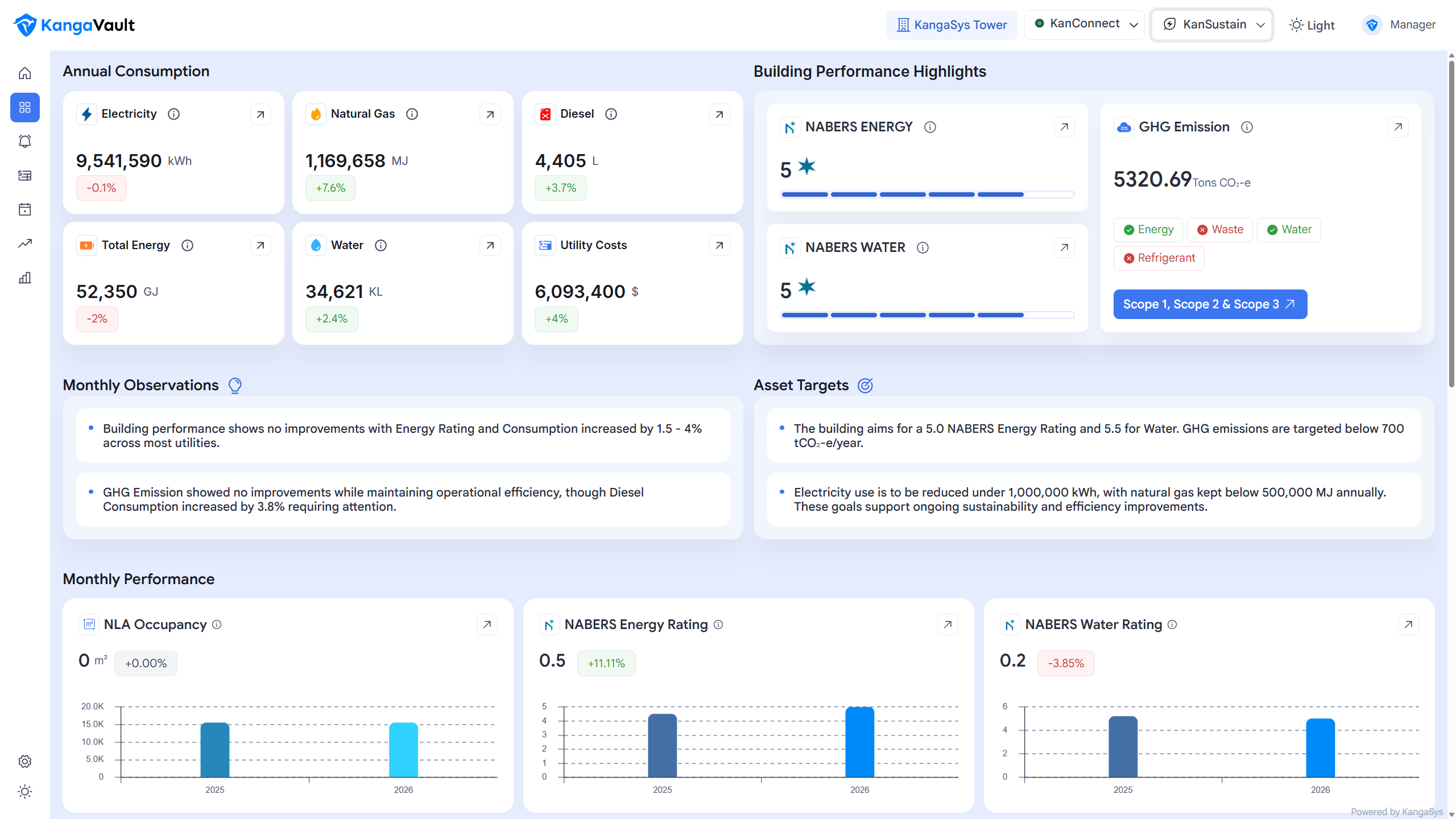Toggle the Light theme mode
Image resolution: width=1456 pixels, height=819 pixels.
coord(1312,25)
